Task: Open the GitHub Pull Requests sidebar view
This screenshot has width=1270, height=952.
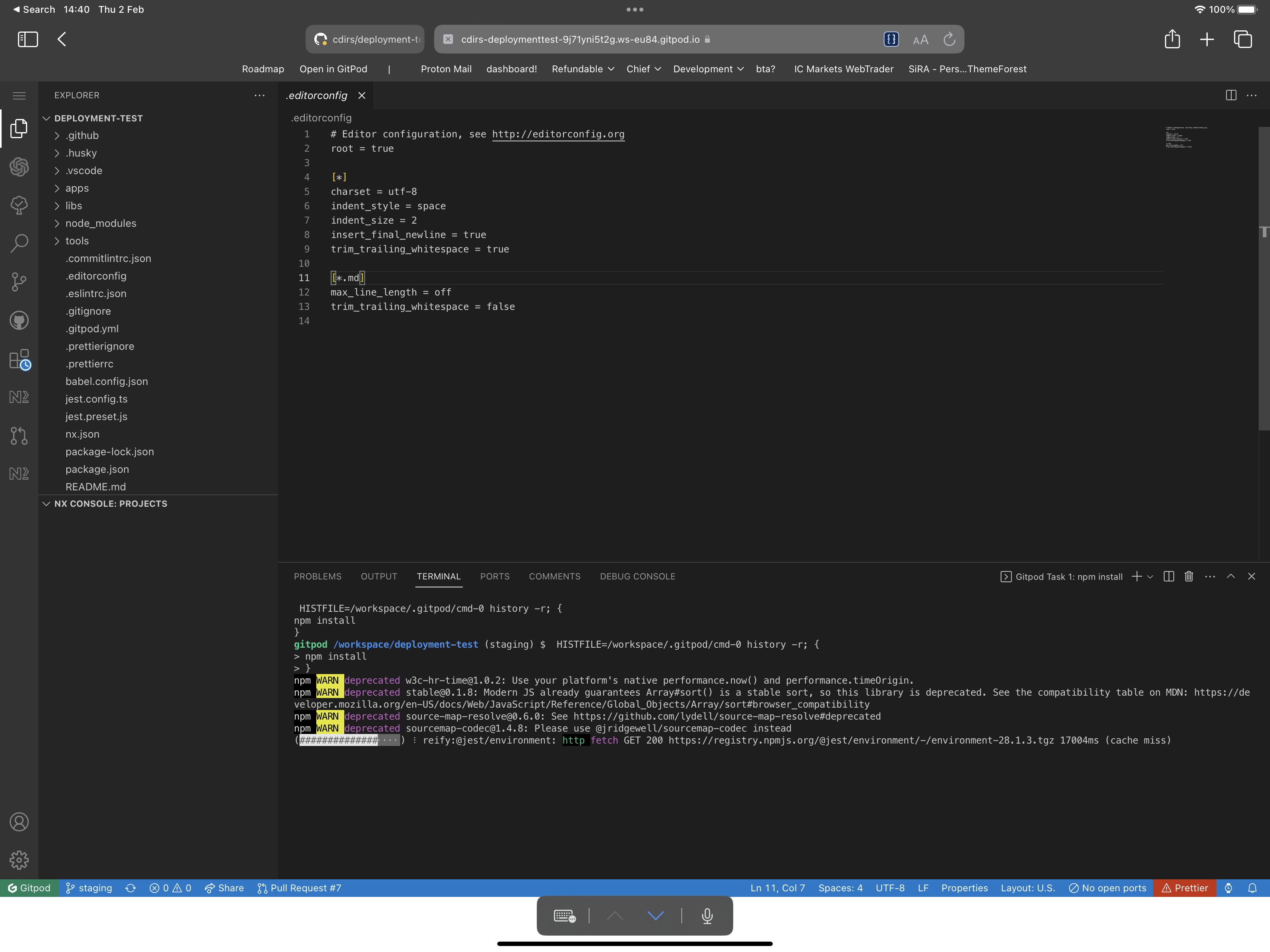Action: pos(19,436)
